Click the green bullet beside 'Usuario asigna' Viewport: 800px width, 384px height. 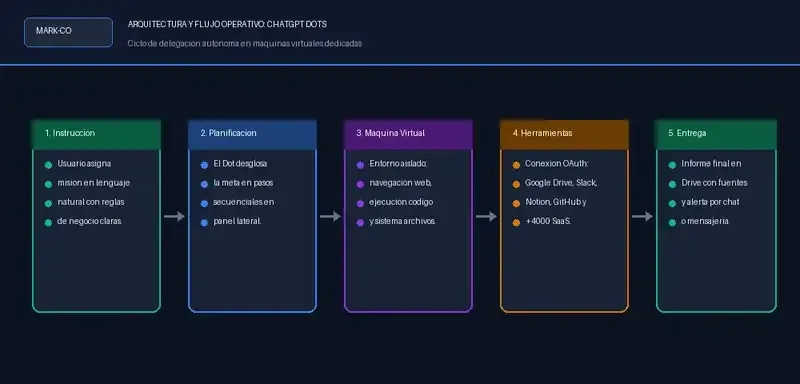pos(48,165)
